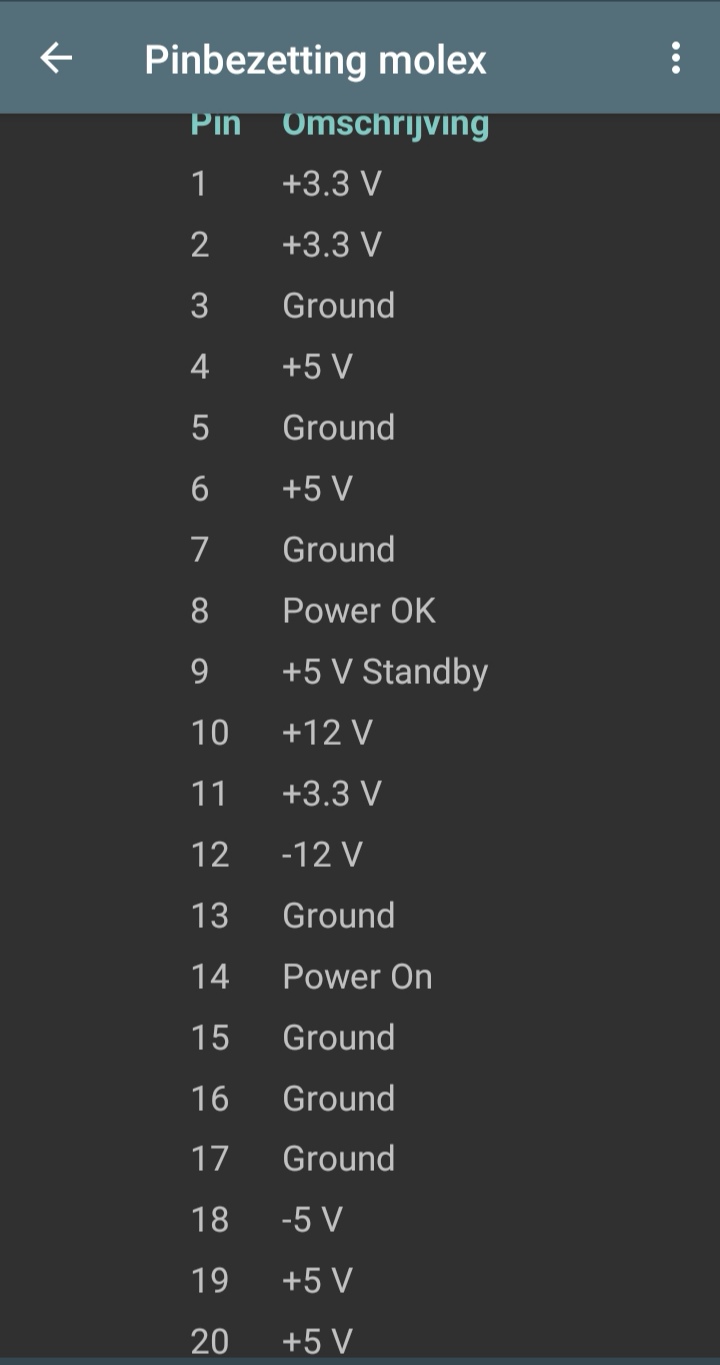Tap the back arrow icon
The height and width of the screenshot is (1365, 720).
tap(56, 58)
